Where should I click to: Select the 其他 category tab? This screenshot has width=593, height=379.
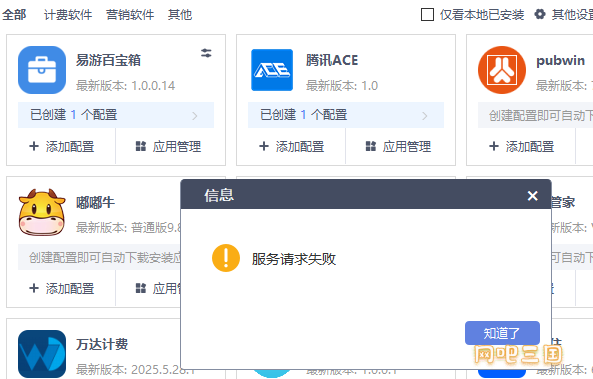click(180, 15)
